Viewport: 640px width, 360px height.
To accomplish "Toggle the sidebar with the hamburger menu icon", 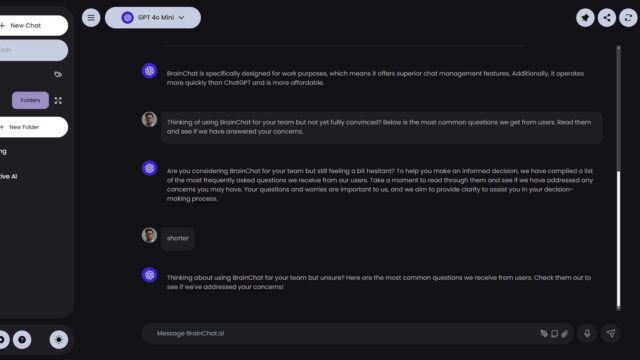I will (x=91, y=18).
